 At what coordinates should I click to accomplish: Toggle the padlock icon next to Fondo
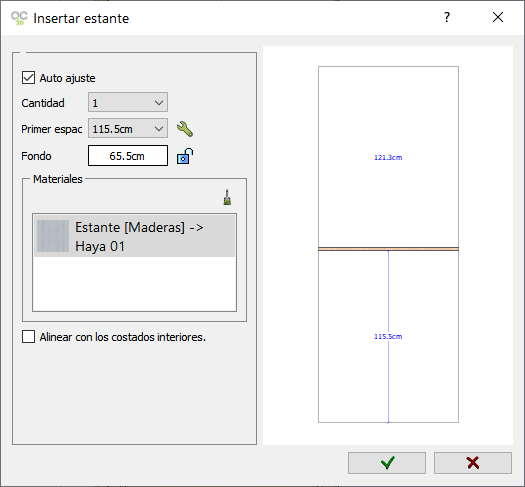click(185, 156)
